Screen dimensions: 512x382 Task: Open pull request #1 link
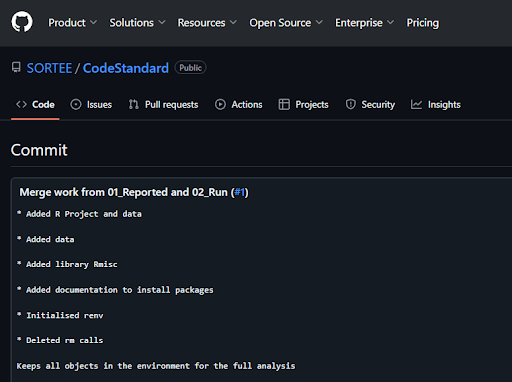pyautogui.click(x=240, y=192)
